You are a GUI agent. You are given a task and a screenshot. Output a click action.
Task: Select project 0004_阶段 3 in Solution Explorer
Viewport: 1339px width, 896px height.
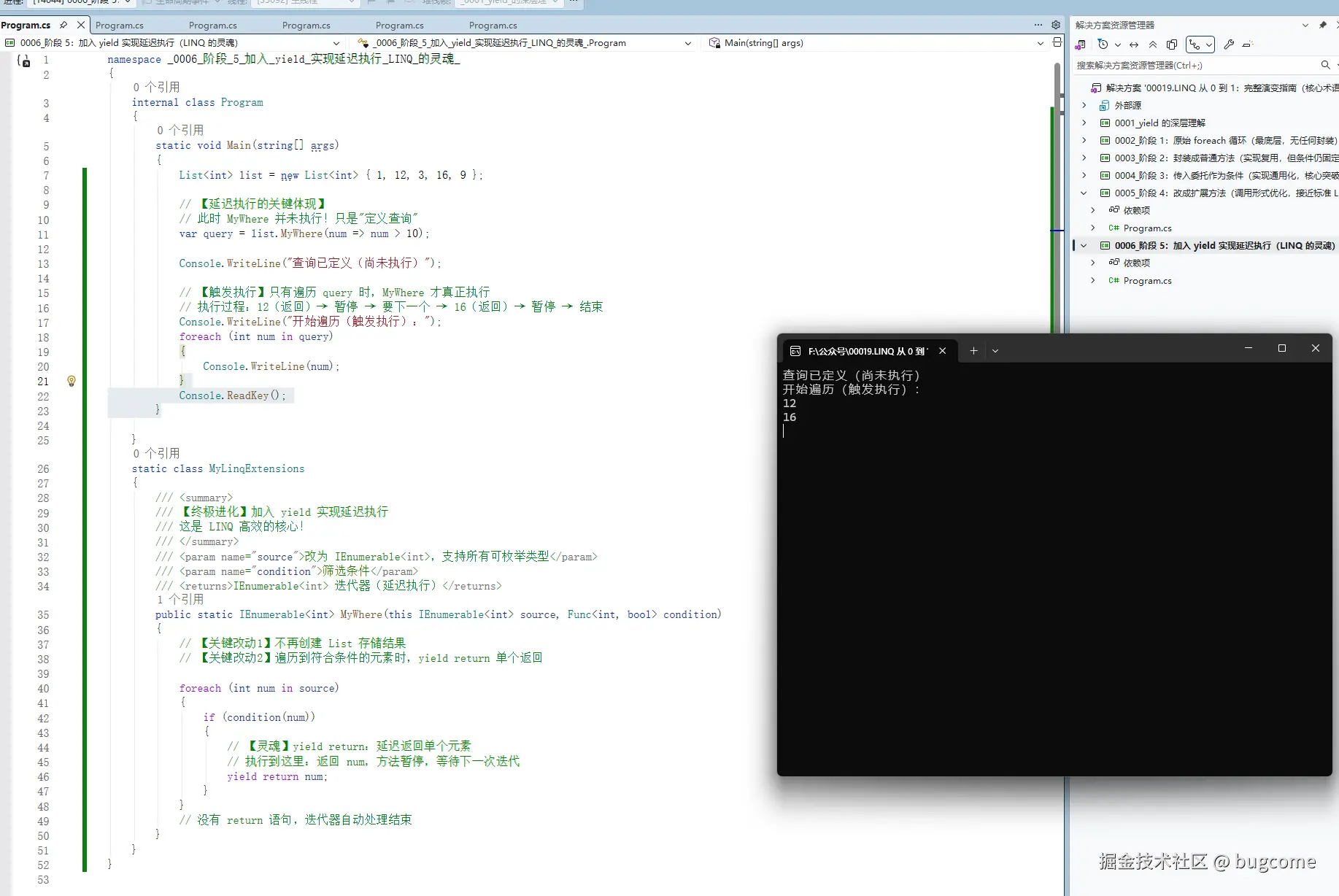pos(1226,175)
